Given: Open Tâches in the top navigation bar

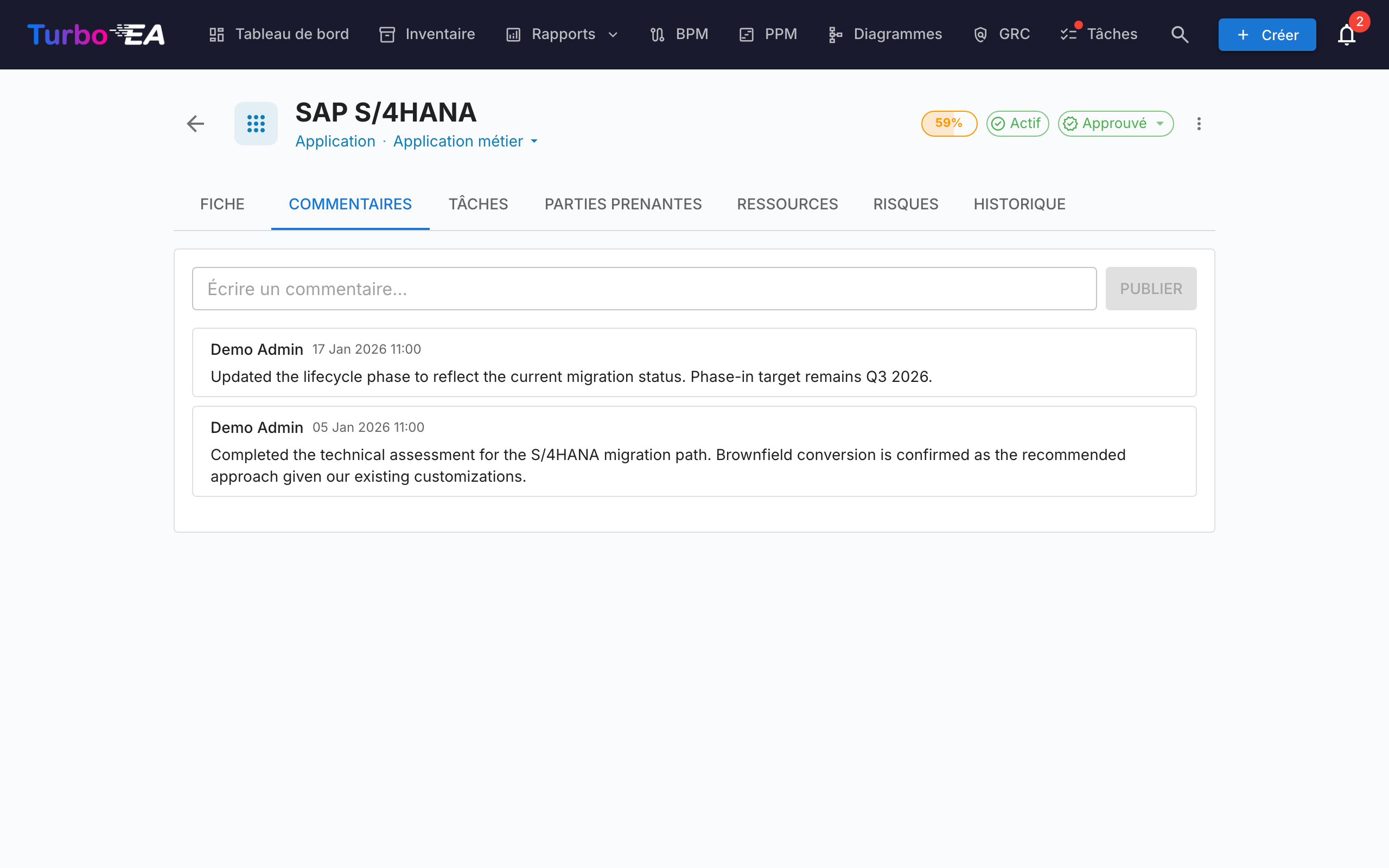Looking at the screenshot, I should click(1099, 34).
